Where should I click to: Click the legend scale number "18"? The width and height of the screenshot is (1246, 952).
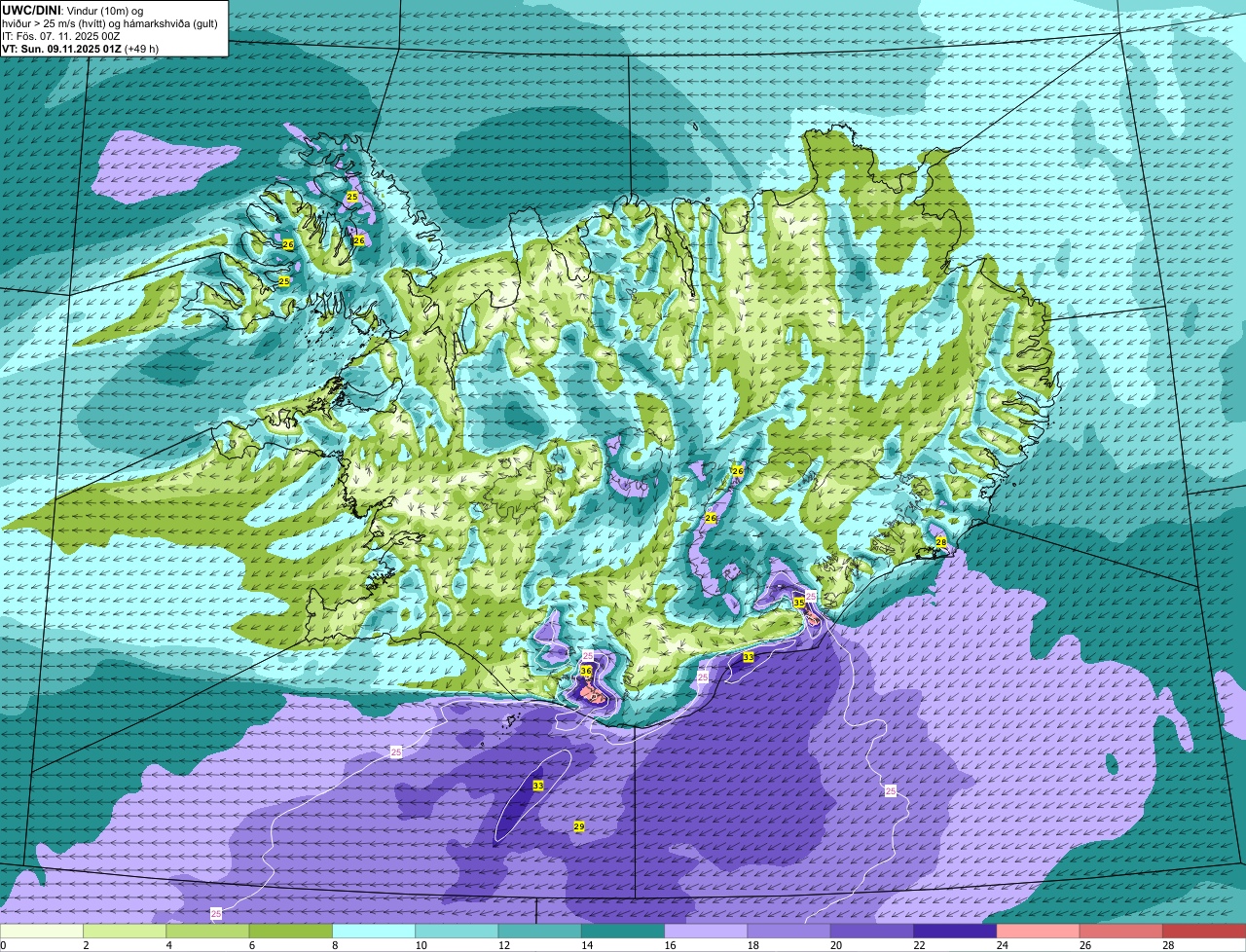pos(753,945)
